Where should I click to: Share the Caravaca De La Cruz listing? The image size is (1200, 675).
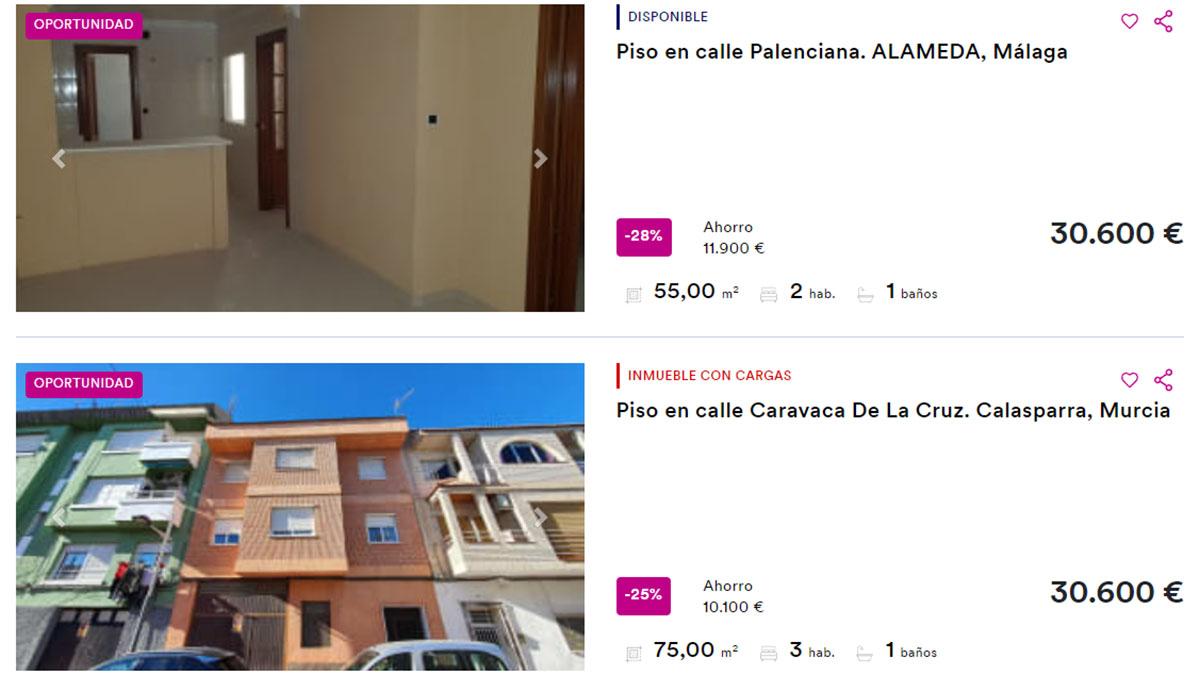(1163, 380)
